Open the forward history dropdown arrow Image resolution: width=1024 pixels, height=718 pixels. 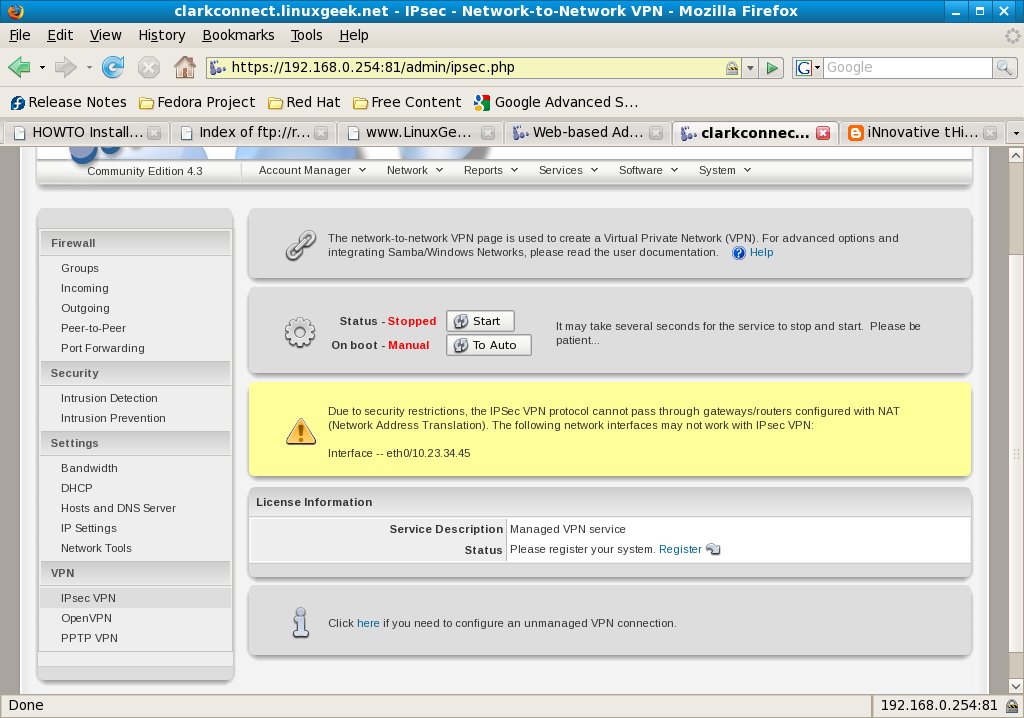[88, 67]
